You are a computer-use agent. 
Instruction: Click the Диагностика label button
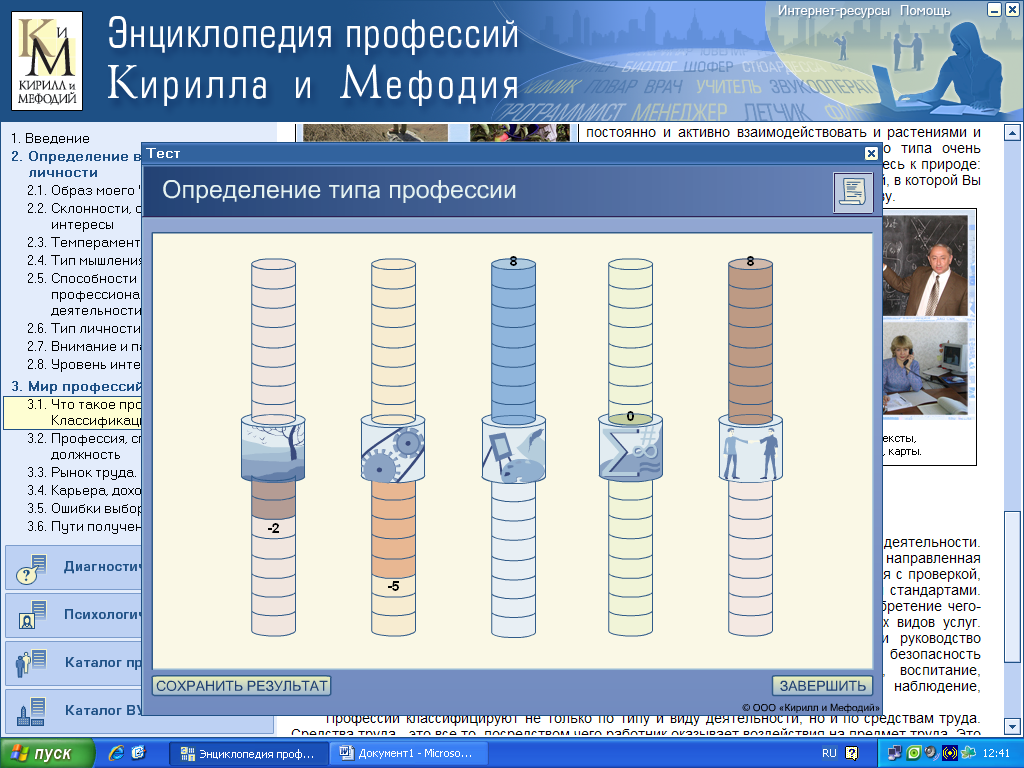click(x=102, y=566)
